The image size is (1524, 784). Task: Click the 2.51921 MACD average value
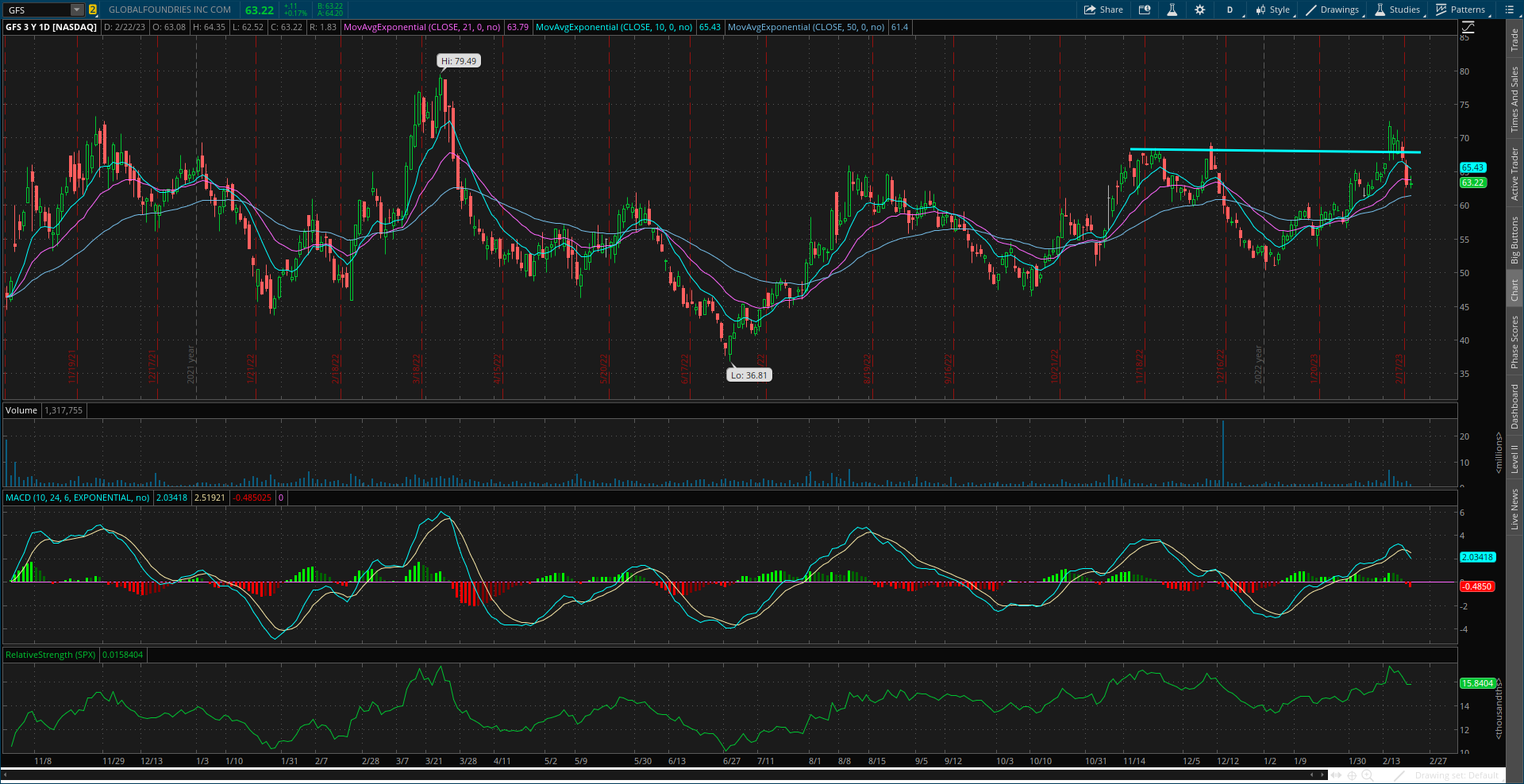tap(210, 498)
